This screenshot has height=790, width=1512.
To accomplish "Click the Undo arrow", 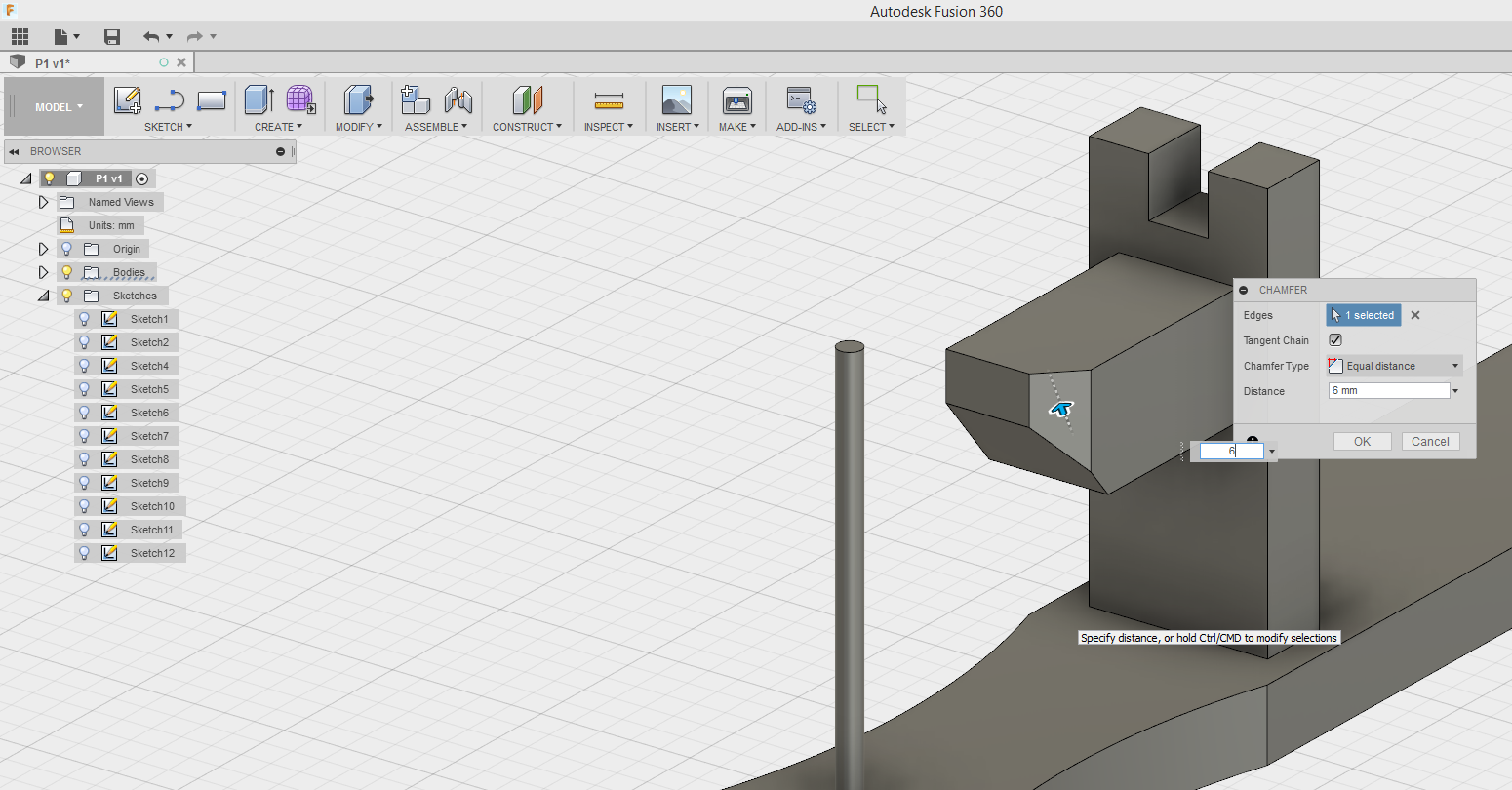I will 151,37.
